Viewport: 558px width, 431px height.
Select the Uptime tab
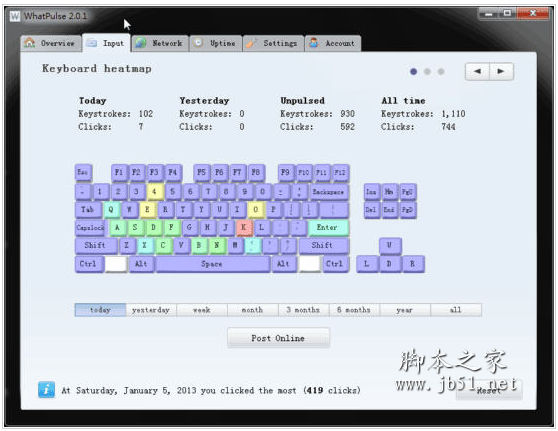216,43
